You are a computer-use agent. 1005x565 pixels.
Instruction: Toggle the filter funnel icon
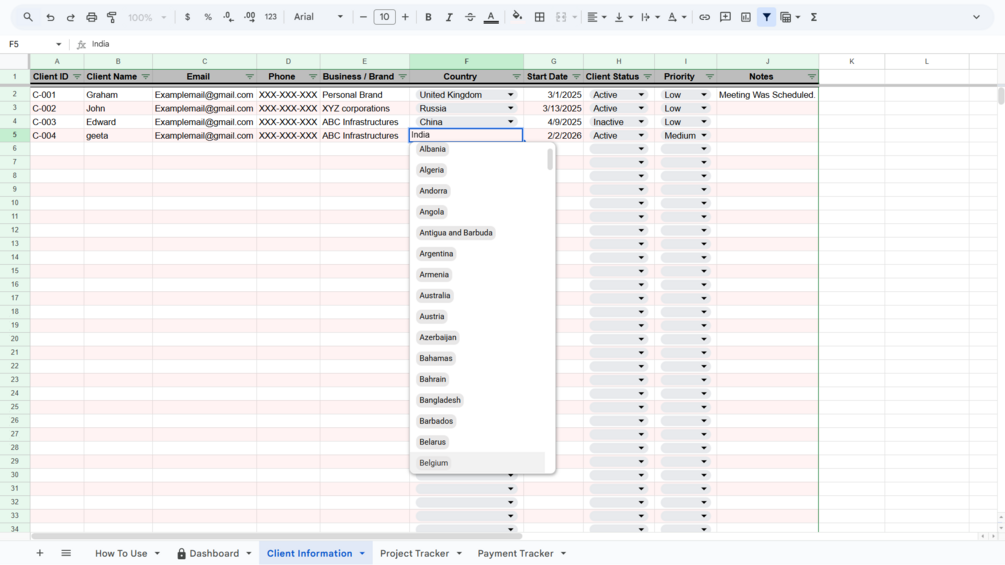(767, 17)
